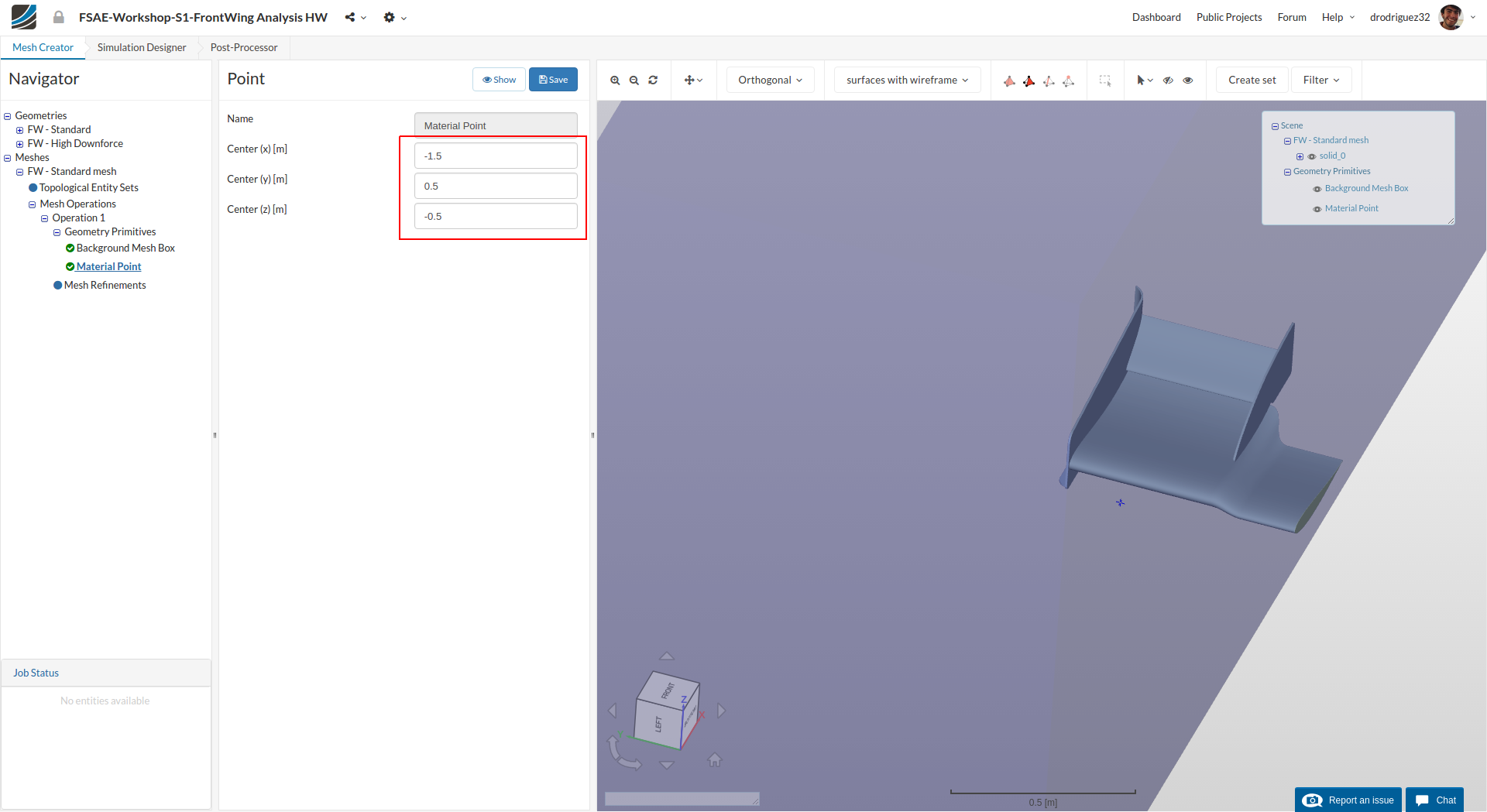This screenshot has width=1487, height=812.
Task: Open the Orthogonal projection dropdown
Action: pos(770,80)
